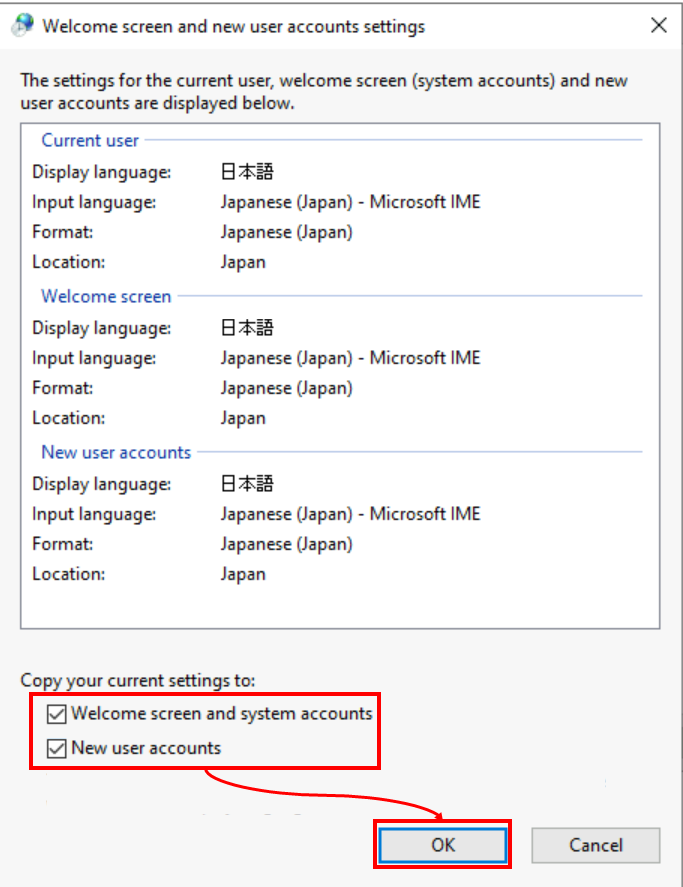Click the Welcome screen display language value

coord(247,328)
